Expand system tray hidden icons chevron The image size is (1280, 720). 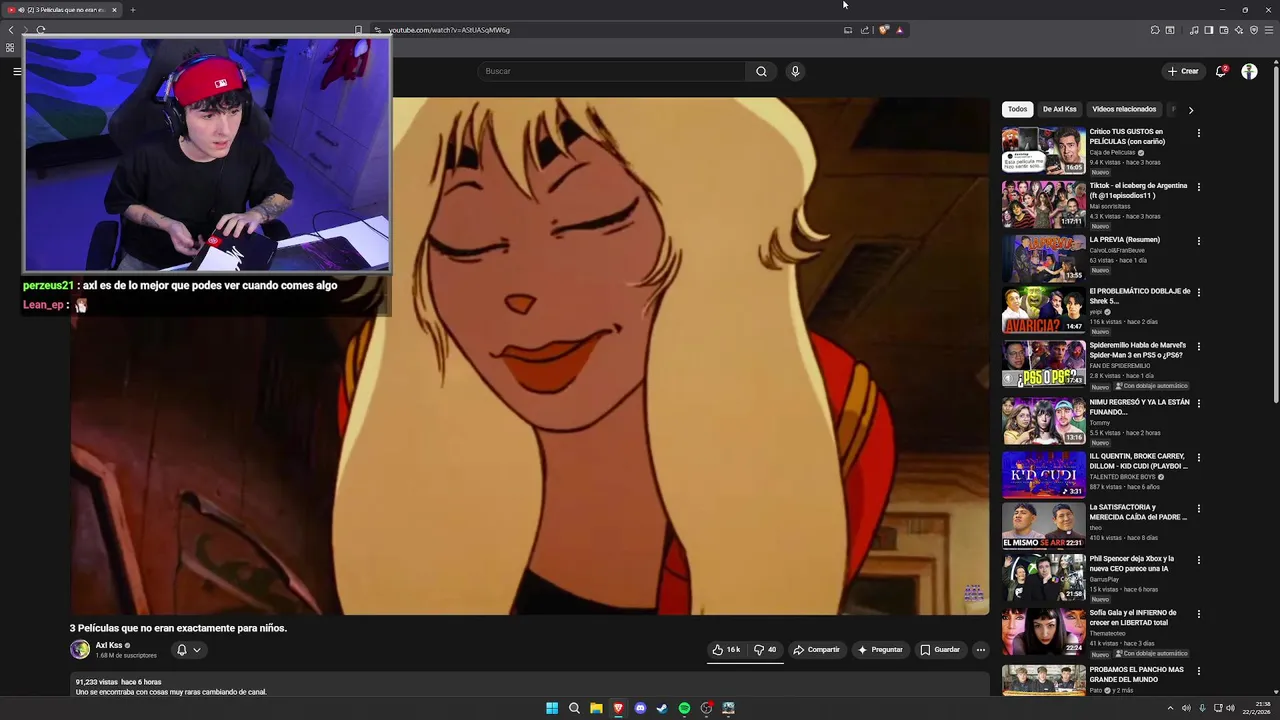(x=1170, y=708)
